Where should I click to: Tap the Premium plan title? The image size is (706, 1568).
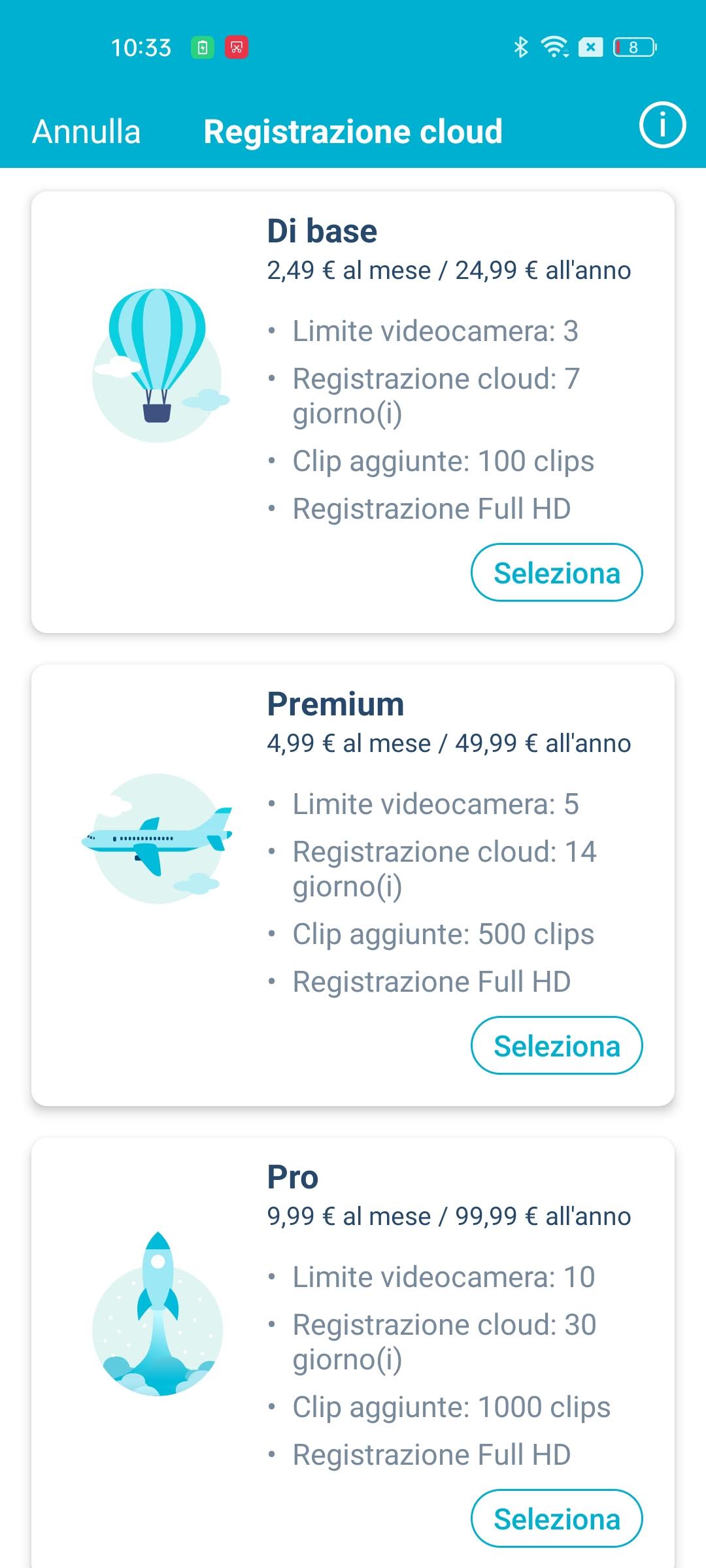point(335,704)
